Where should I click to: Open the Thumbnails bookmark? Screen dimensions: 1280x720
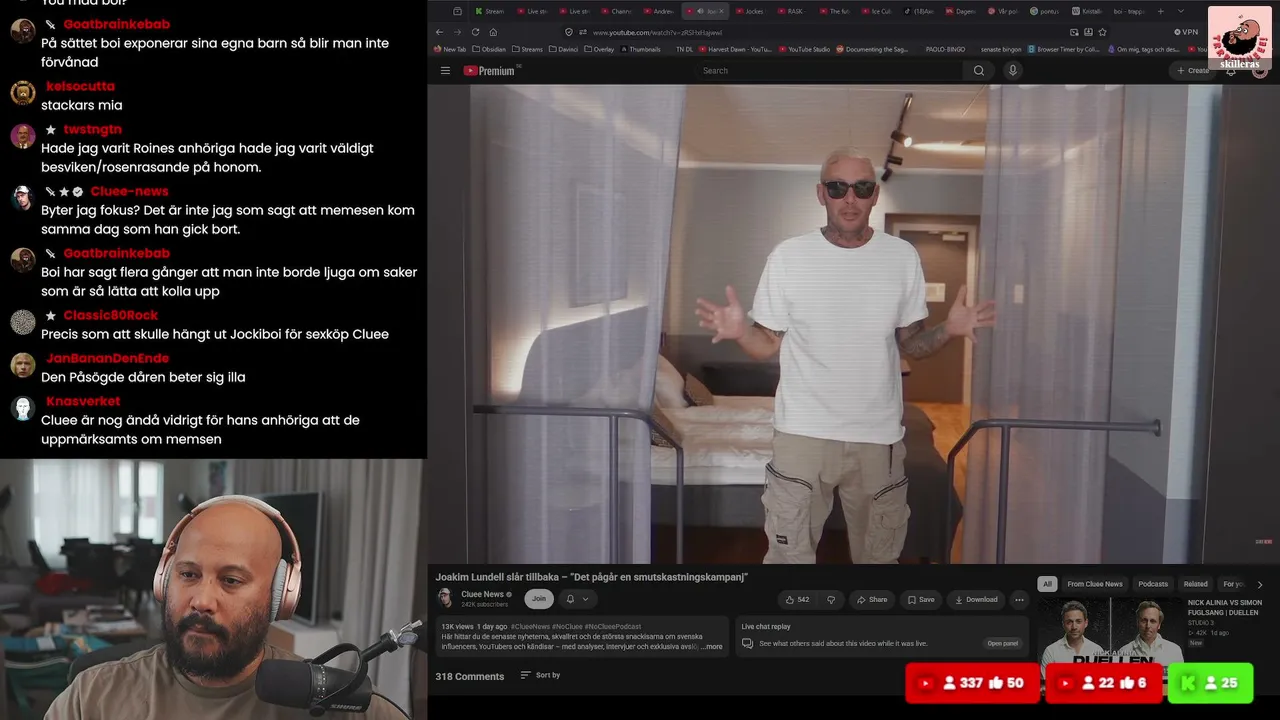coord(640,49)
